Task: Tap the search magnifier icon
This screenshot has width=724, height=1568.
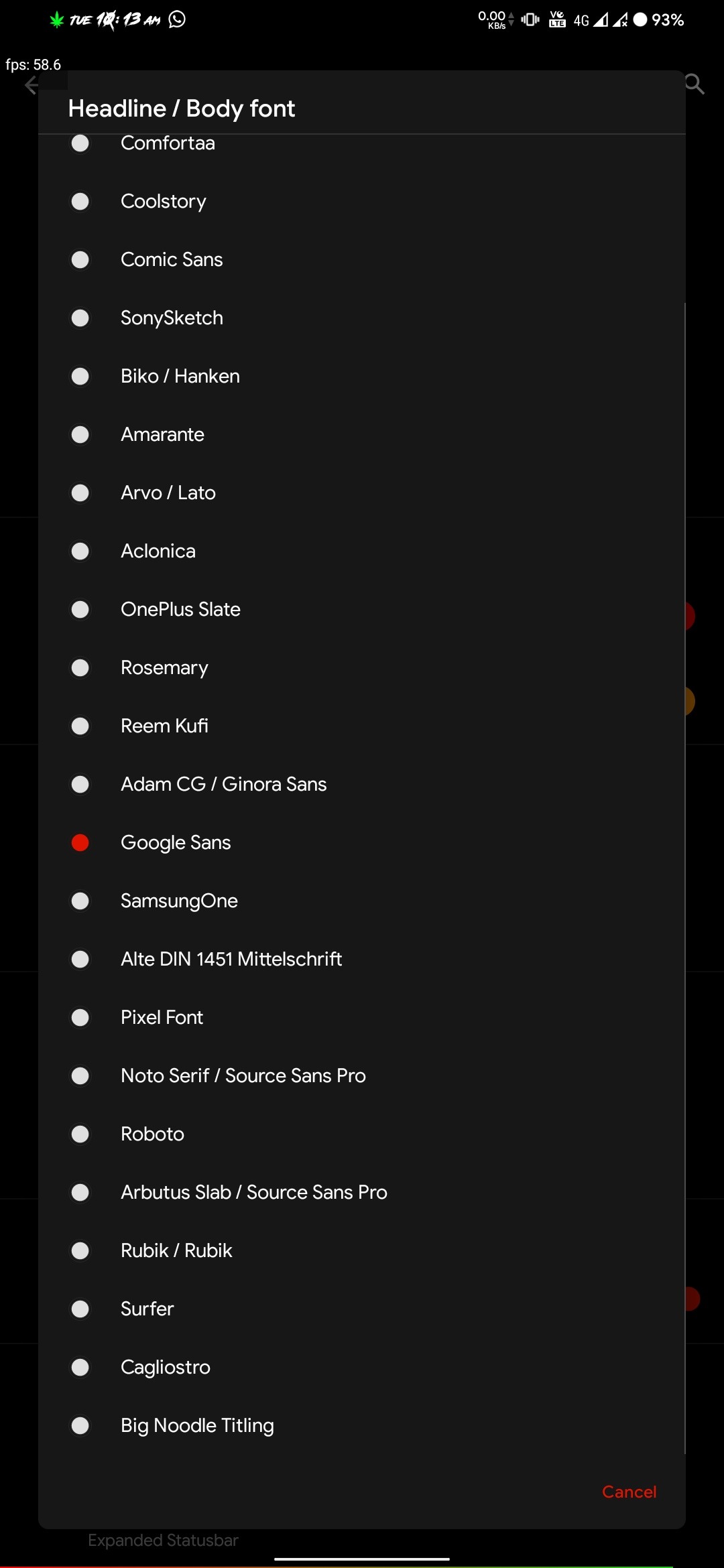Action: click(695, 84)
